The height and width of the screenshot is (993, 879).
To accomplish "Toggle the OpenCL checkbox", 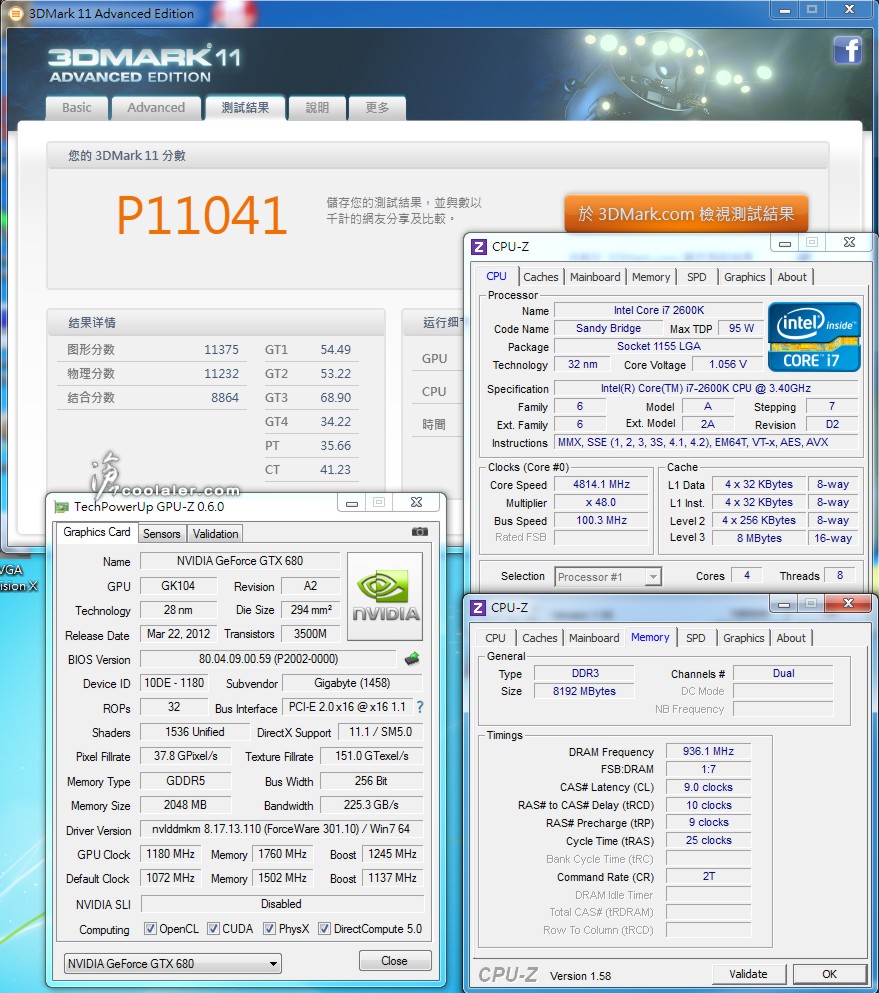I will click(150, 928).
